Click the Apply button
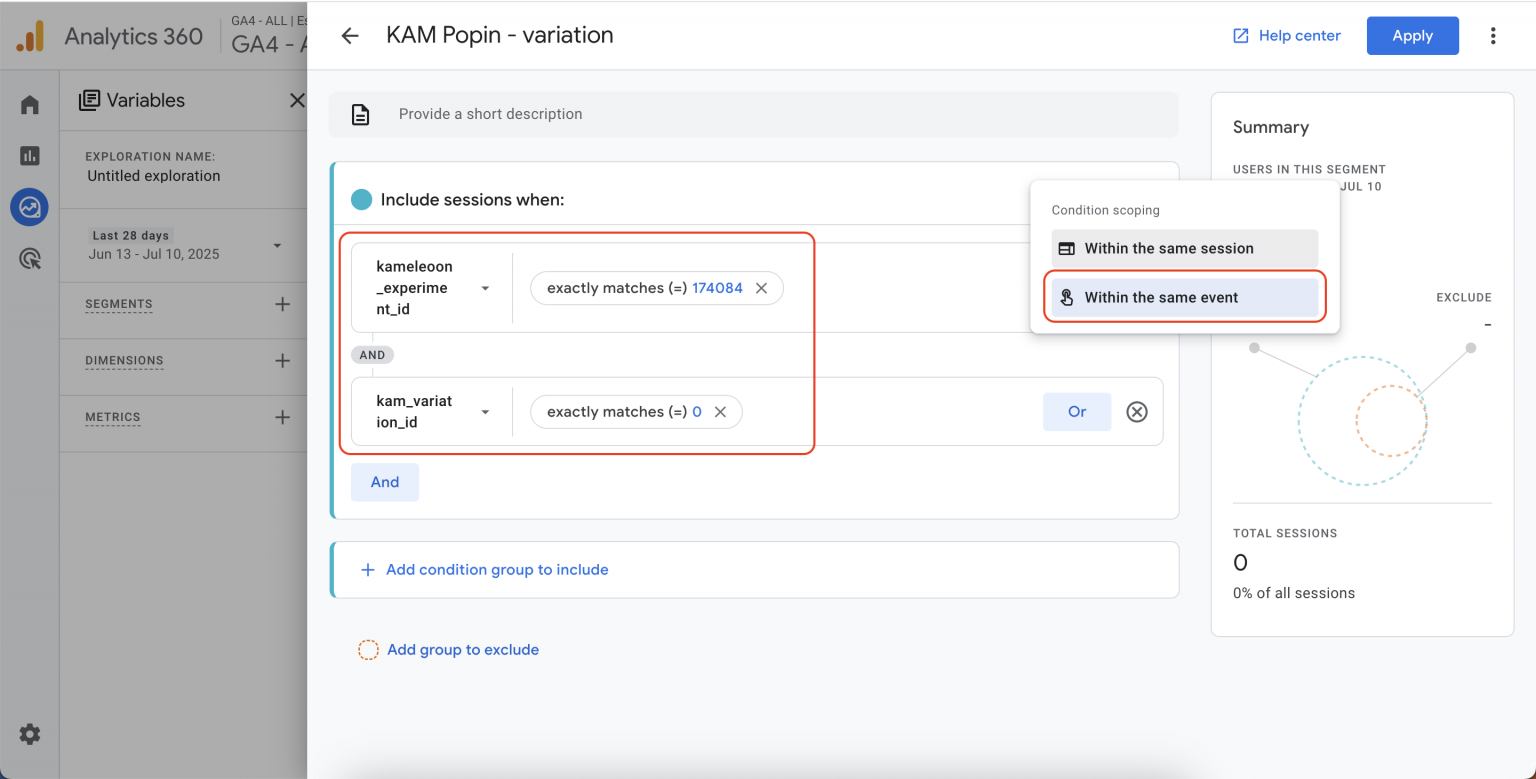 pyautogui.click(x=1412, y=36)
